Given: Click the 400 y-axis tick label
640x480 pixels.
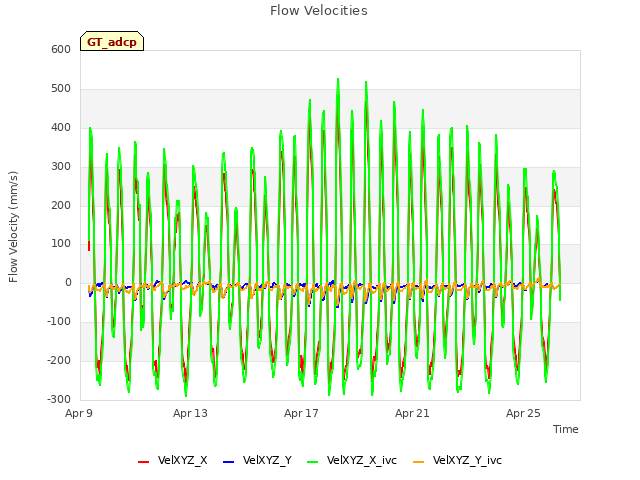Looking at the screenshot, I should click(61, 128).
